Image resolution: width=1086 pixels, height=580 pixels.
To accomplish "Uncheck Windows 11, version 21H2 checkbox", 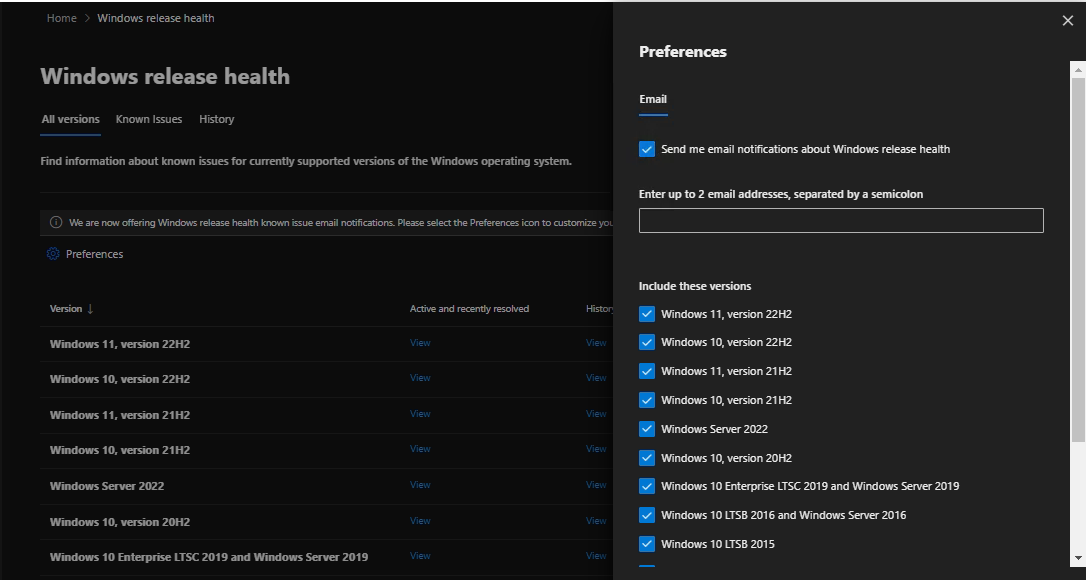I will pyautogui.click(x=647, y=371).
